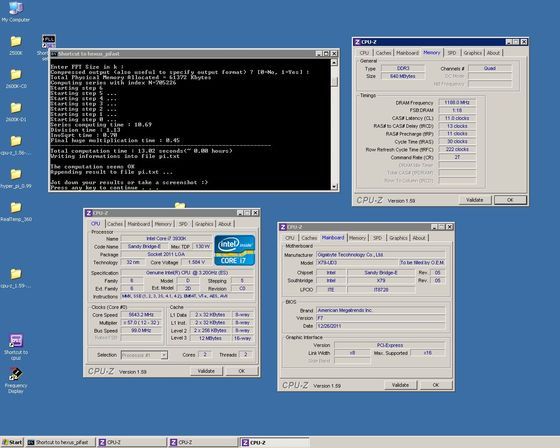560x448 pixels.
Task: Click the Multiplier value x 57.0
Action: point(141,323)
